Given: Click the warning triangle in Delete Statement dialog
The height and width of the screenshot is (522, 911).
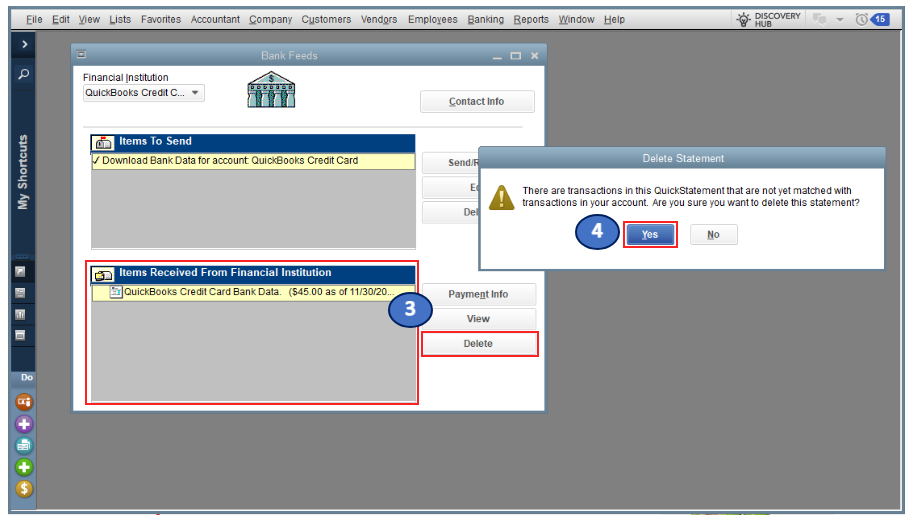Looking at the screenshot, I should coord(501,198).
